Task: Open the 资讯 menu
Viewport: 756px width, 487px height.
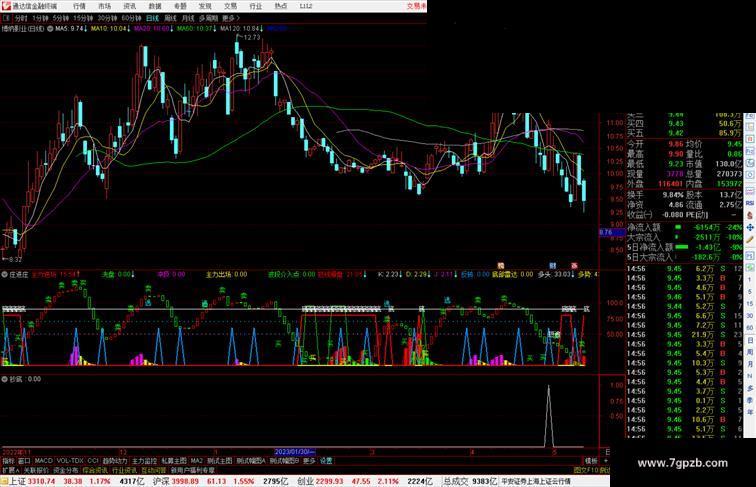Action: coord(129,6)
